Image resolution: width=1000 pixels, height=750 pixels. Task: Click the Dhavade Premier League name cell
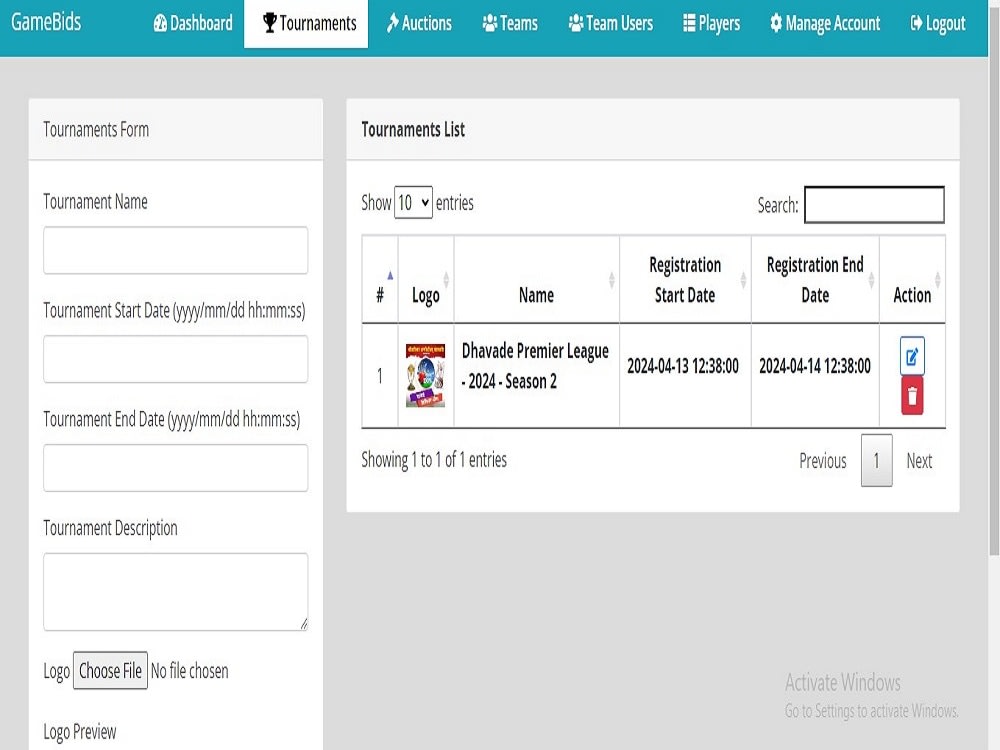coord(536,375)
